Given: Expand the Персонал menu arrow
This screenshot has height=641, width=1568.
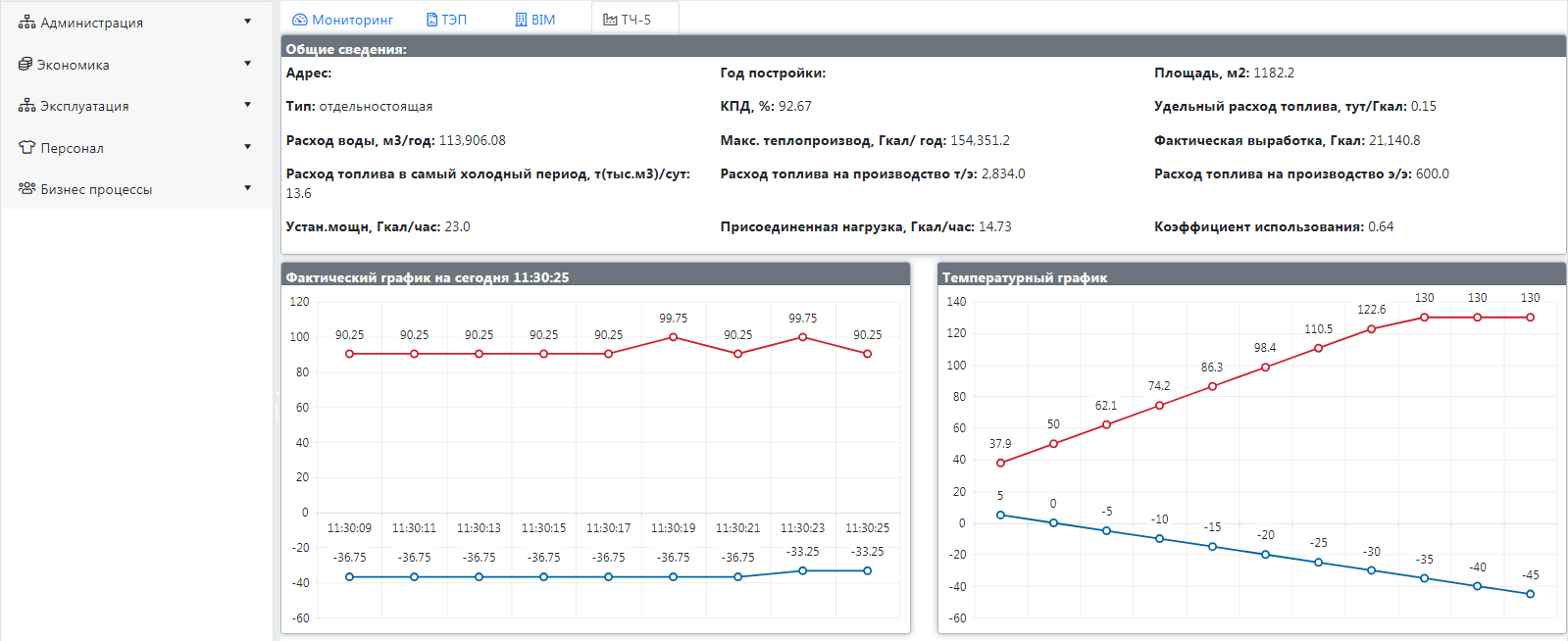Looking at the screenshot, I should (247, 147).
